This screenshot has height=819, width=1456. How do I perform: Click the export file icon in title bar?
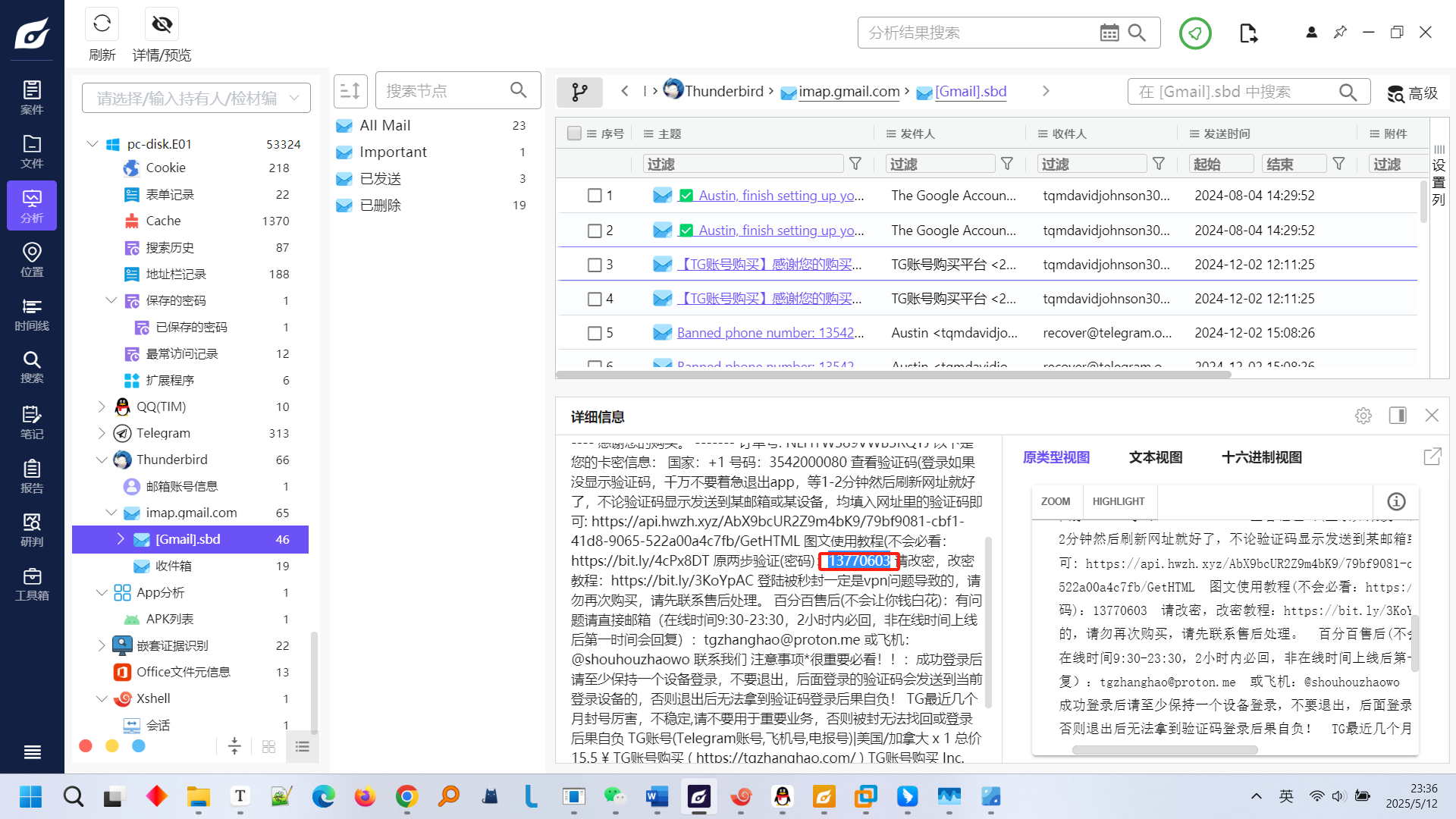1248,33
